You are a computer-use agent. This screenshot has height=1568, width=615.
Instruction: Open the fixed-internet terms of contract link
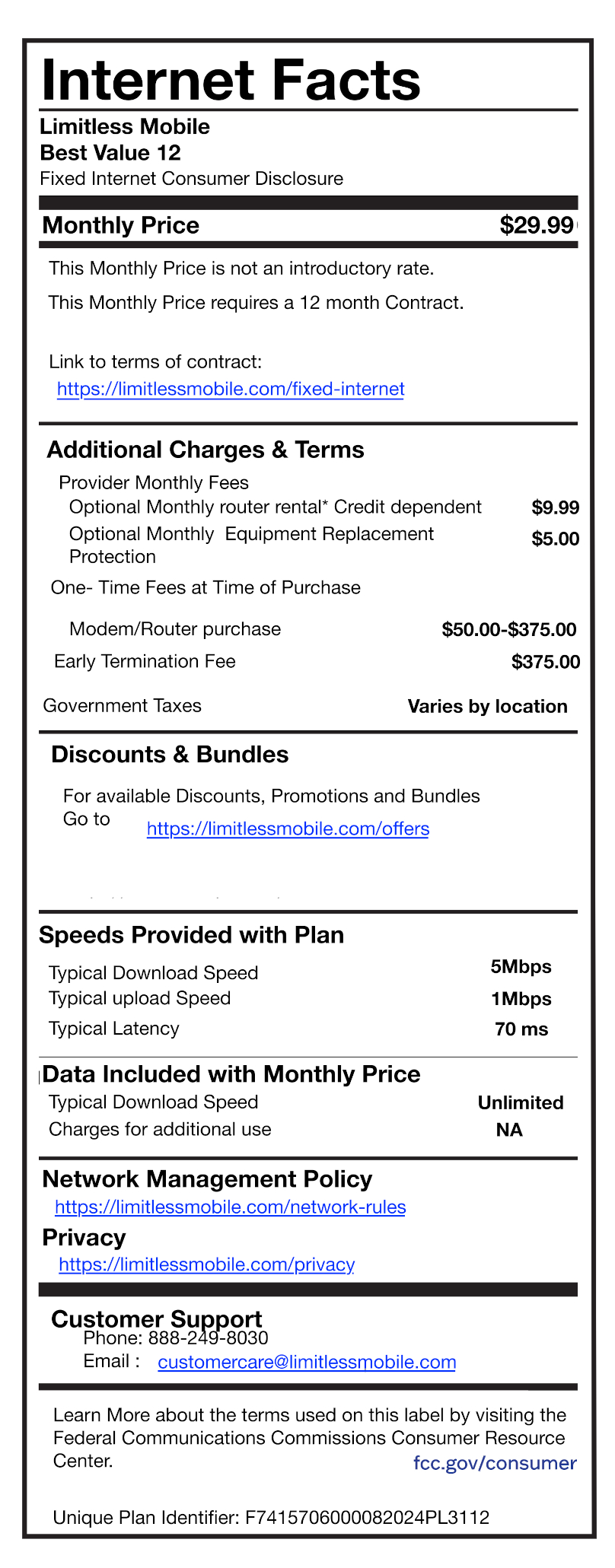point(231,390)
